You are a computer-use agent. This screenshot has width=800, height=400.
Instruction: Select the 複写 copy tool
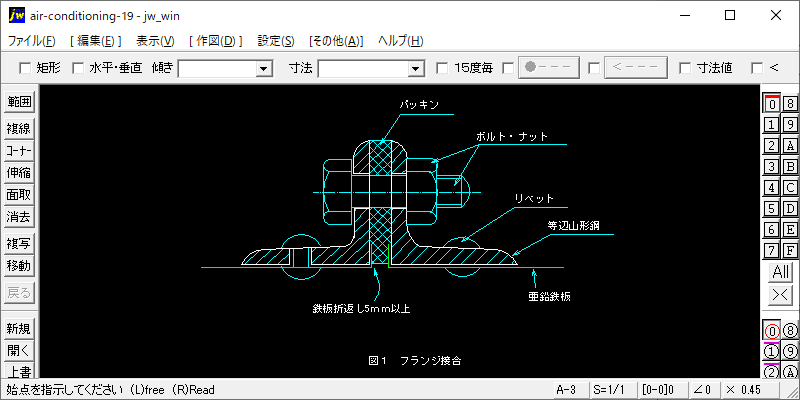coord(19,244)
